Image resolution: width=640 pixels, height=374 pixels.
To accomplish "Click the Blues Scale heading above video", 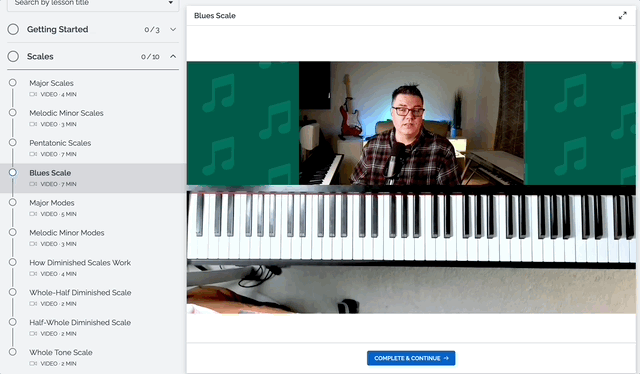I will (215, 16).
